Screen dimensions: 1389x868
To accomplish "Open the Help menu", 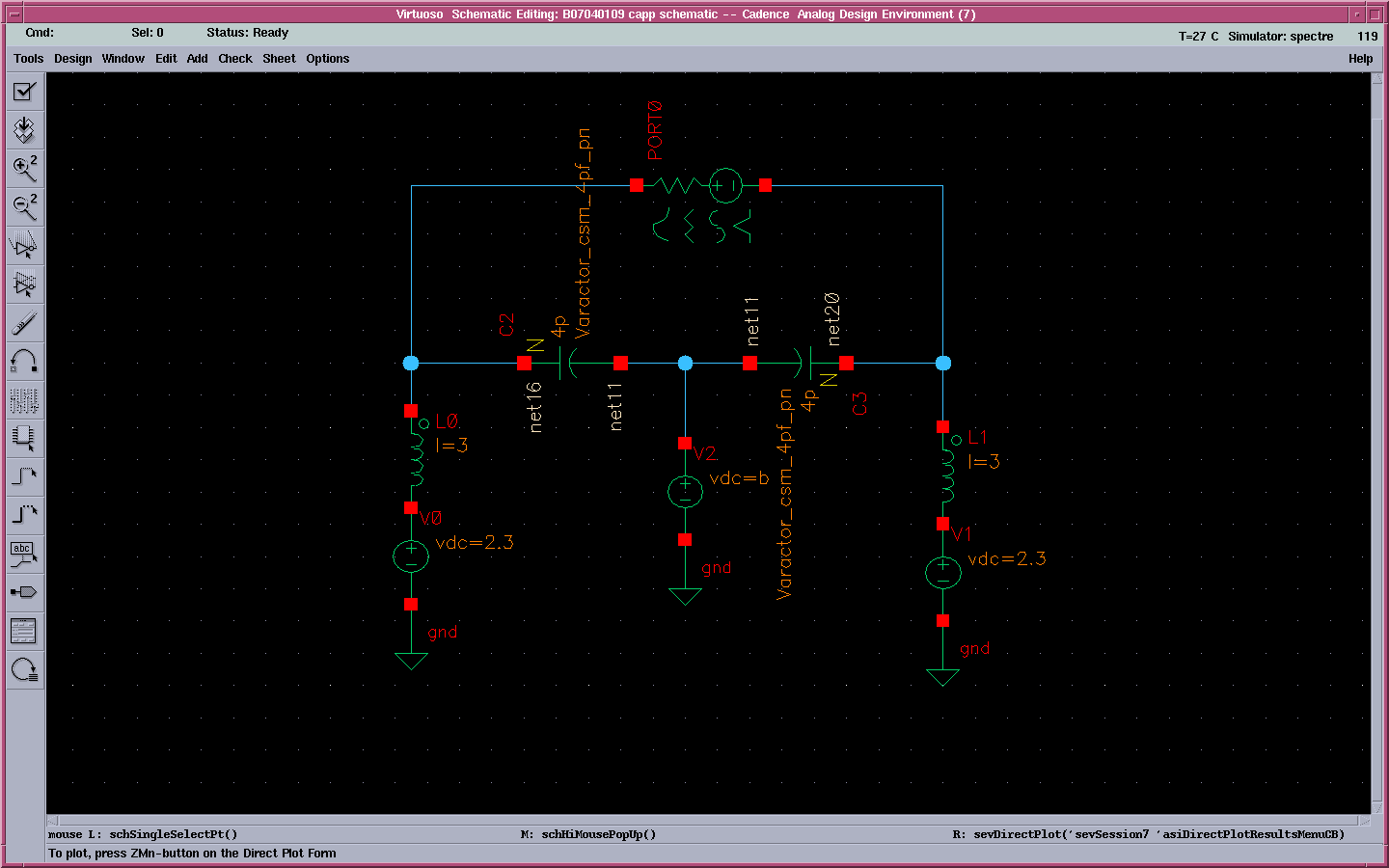I will (x=1361, y=59).
